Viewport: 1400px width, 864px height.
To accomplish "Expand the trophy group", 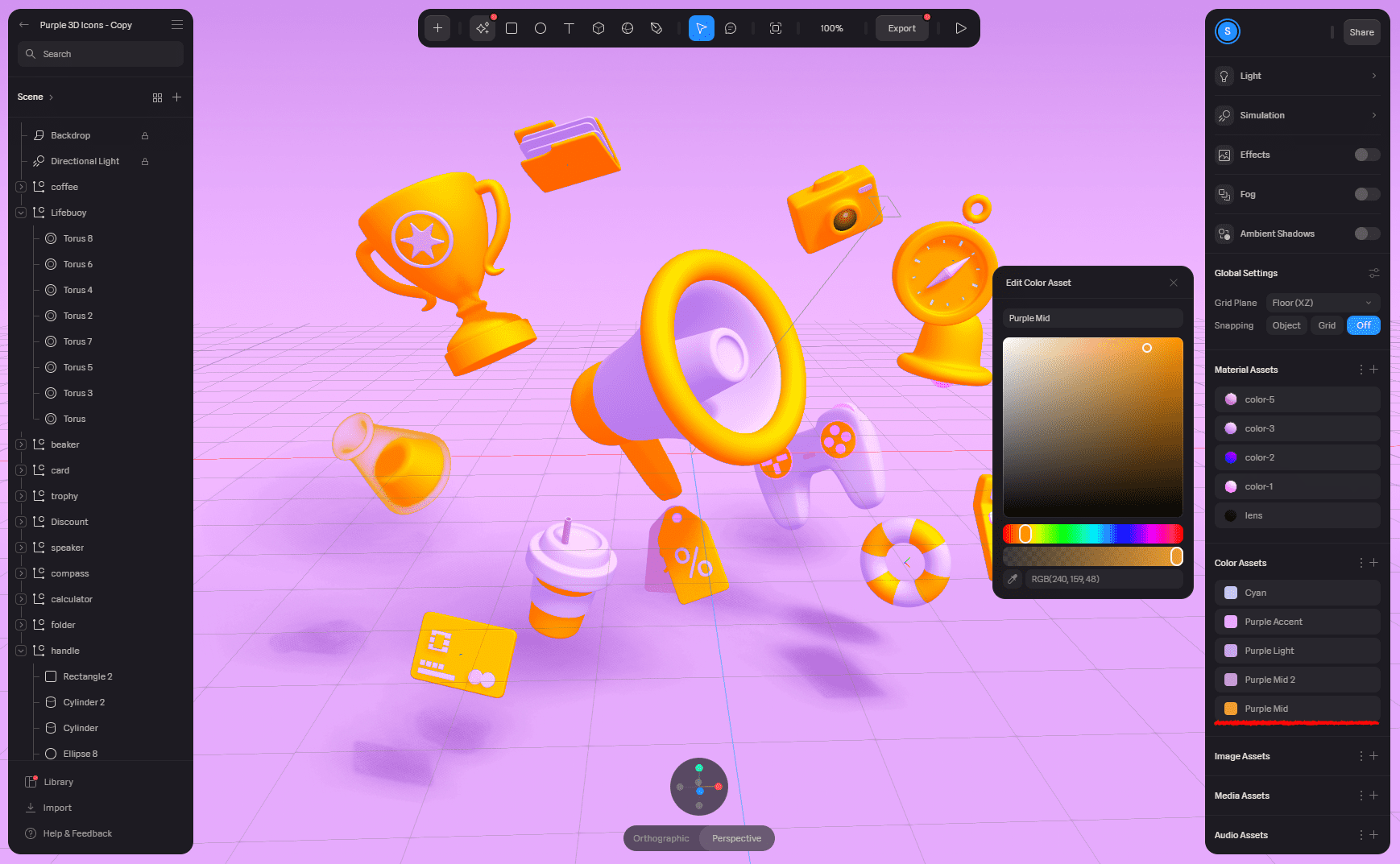I will (21, 496).
